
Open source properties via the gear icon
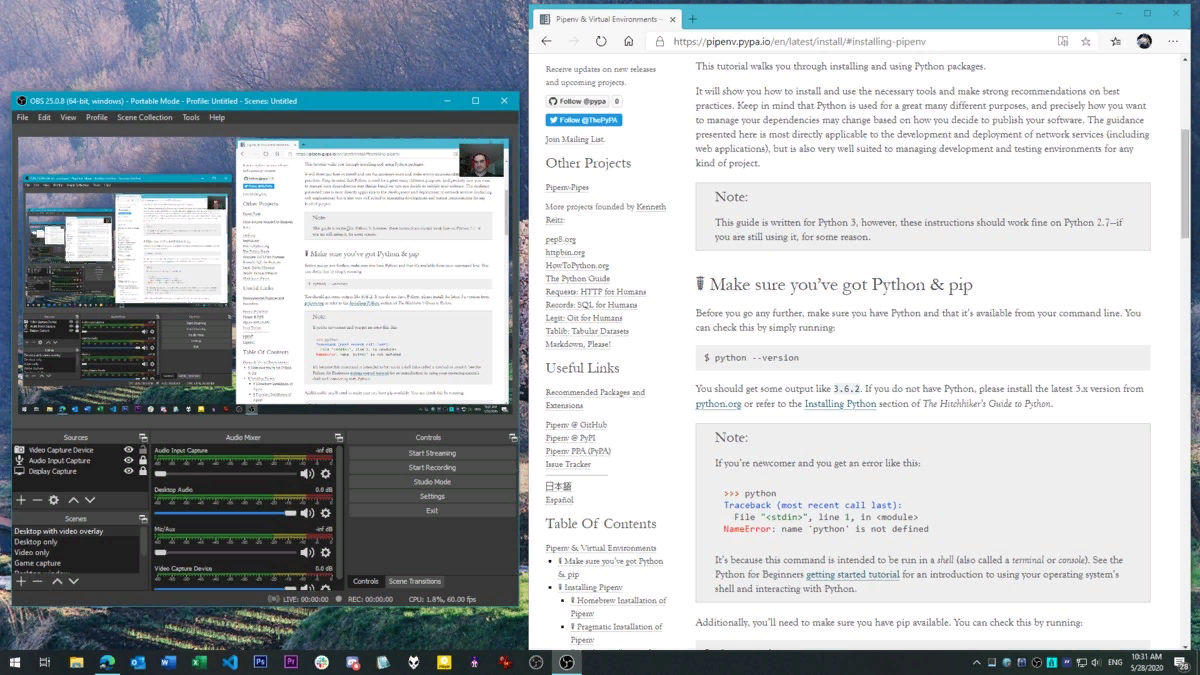[x=53, y=498]
